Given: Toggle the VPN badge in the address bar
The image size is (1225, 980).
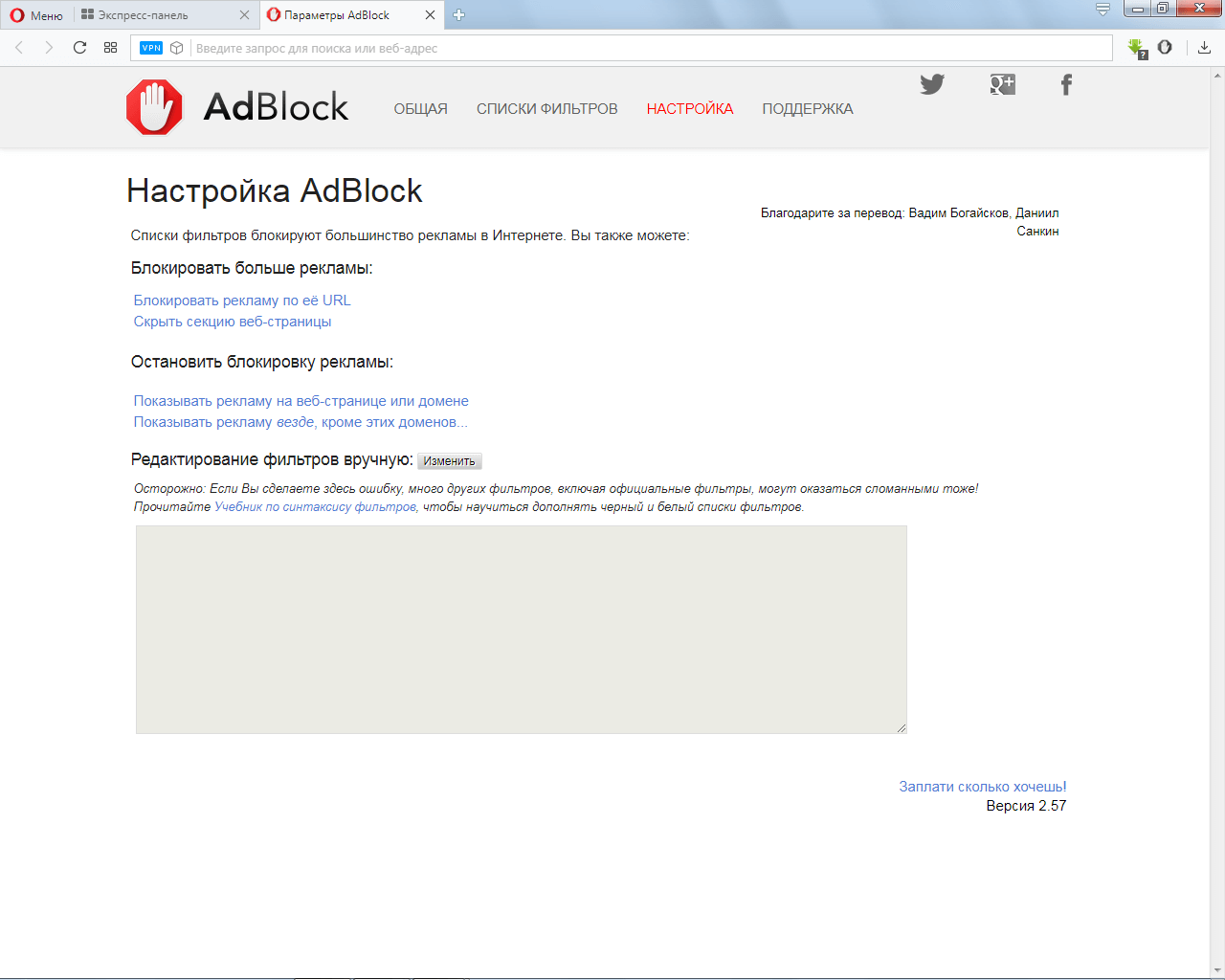Looking at the screenshot, I should [151, 48].
